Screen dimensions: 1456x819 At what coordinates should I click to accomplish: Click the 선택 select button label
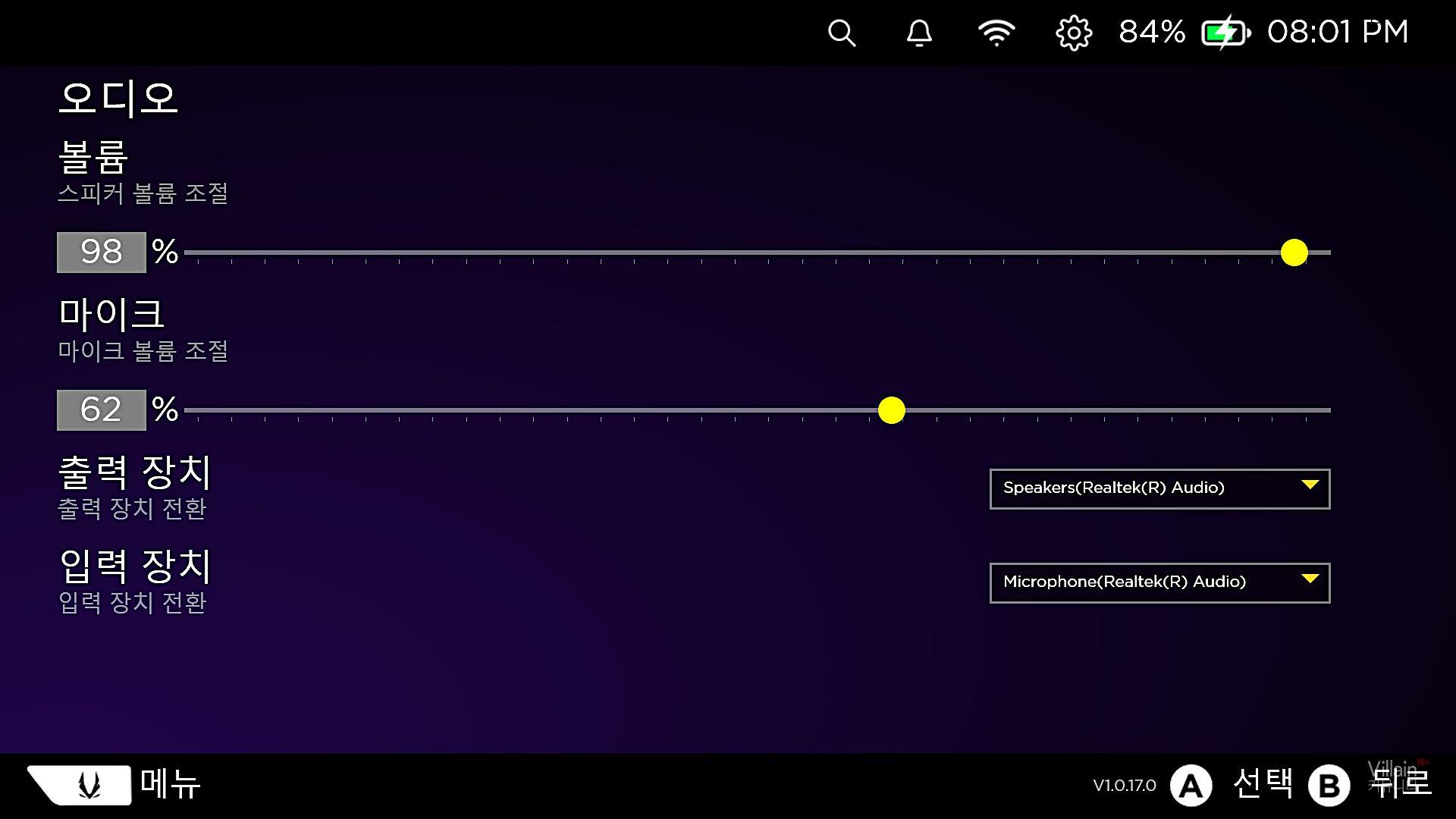click(1263, 783)
